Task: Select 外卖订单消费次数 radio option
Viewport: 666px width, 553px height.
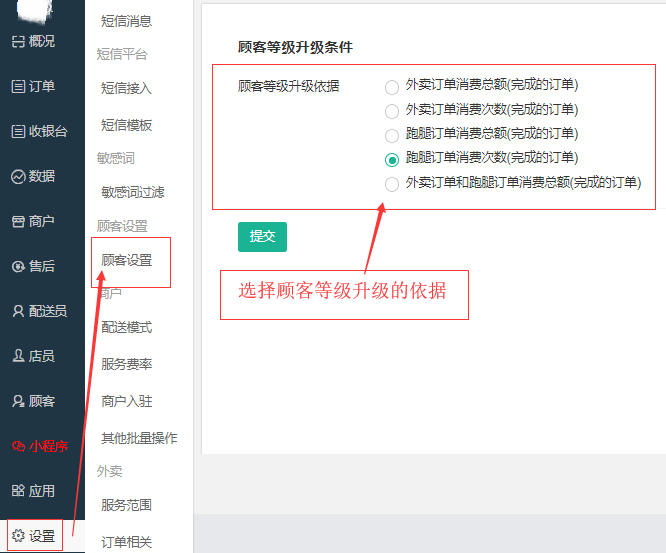Action: pos(392,111)
